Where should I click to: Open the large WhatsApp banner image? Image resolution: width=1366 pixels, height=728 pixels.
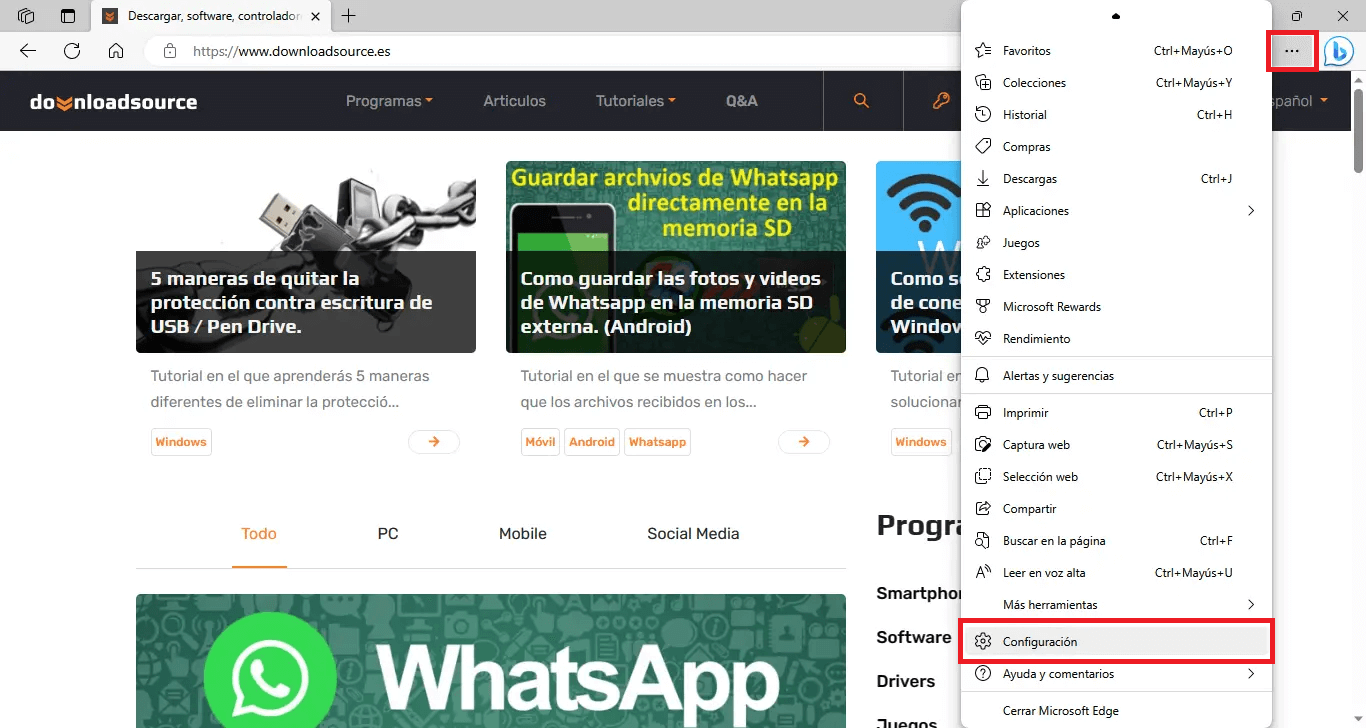(491, 661)
